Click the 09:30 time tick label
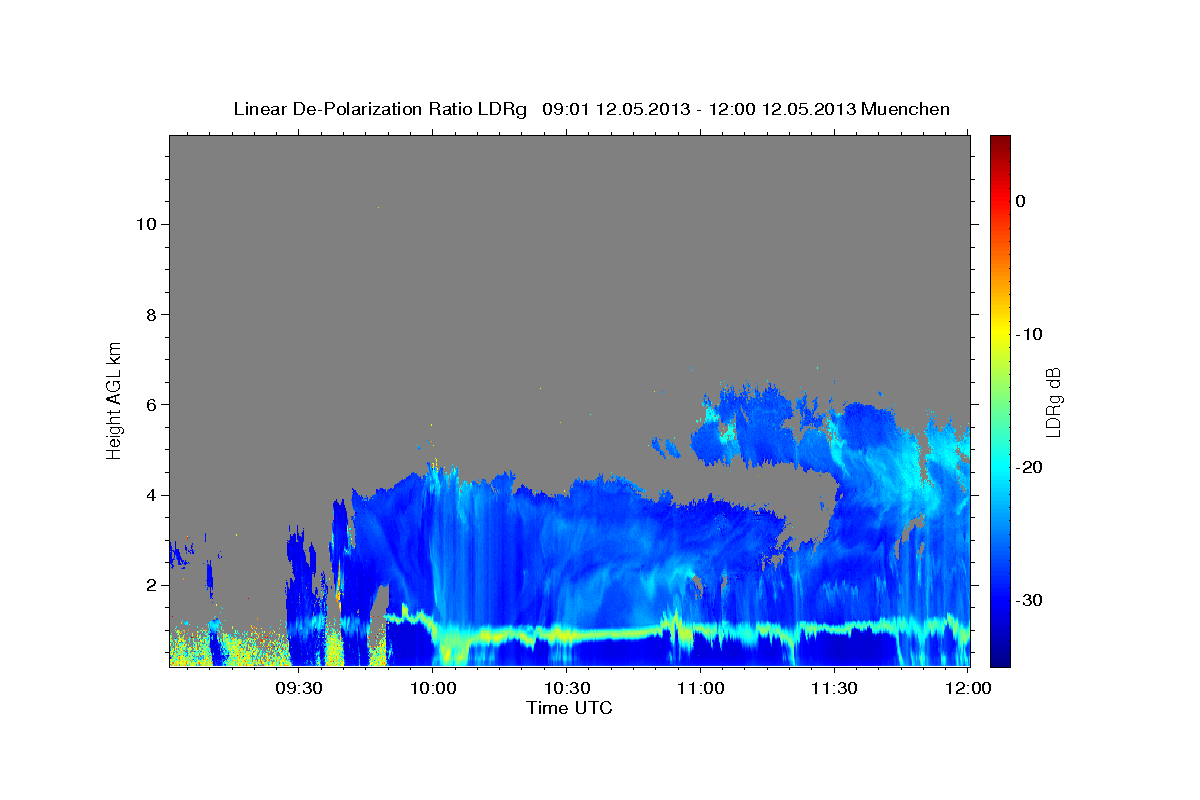 click(x=299, y=688)
